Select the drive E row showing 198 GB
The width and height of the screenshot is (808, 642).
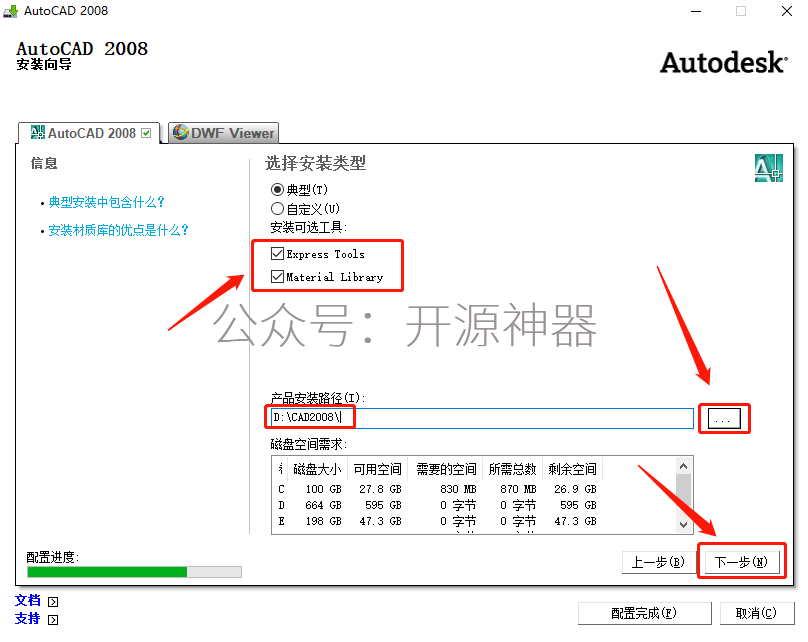[437, 521]
